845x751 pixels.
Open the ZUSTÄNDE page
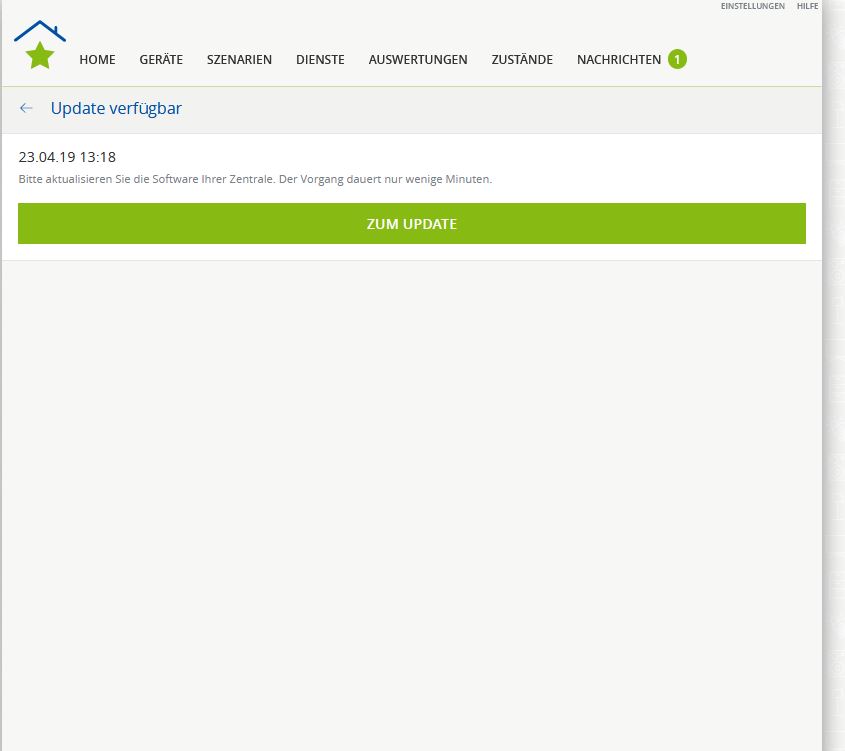pos(522,60)
